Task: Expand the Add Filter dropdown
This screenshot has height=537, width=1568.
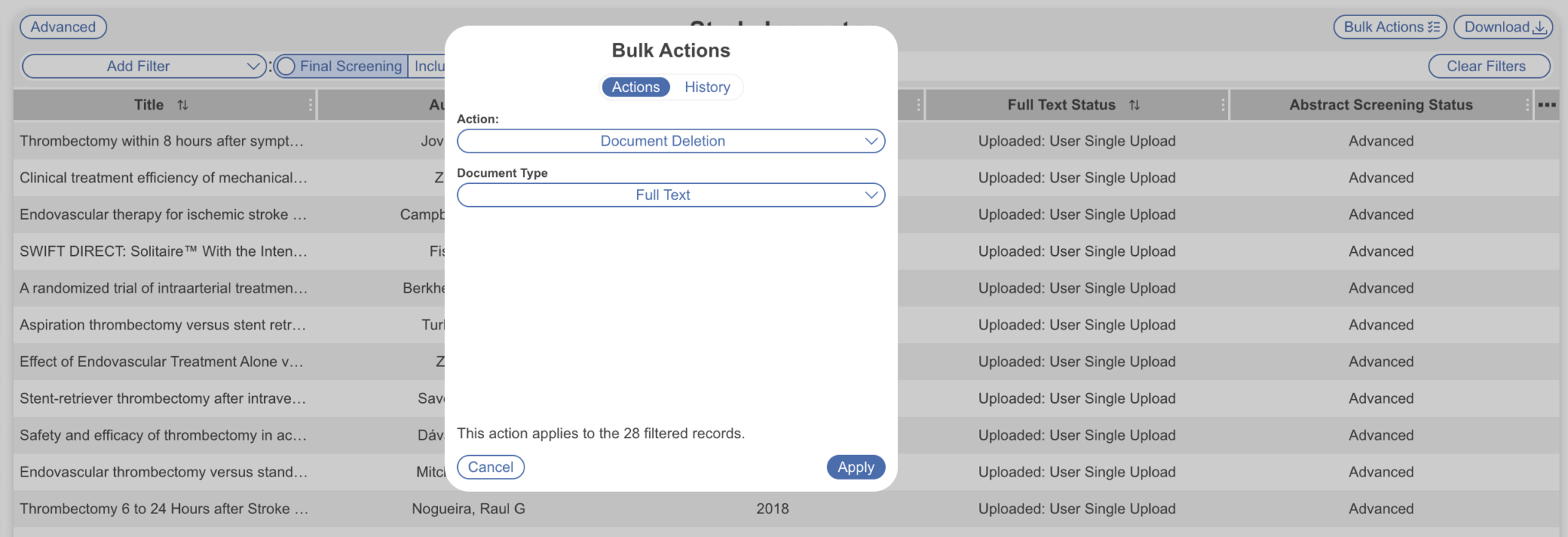Action: (142, 66)
